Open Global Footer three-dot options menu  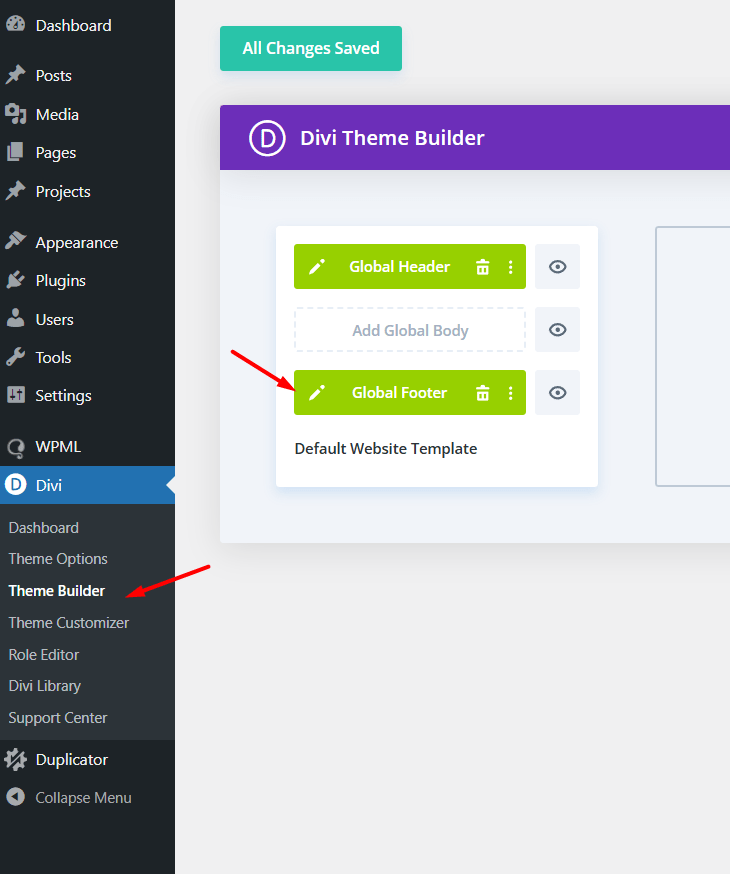[510, 393]
